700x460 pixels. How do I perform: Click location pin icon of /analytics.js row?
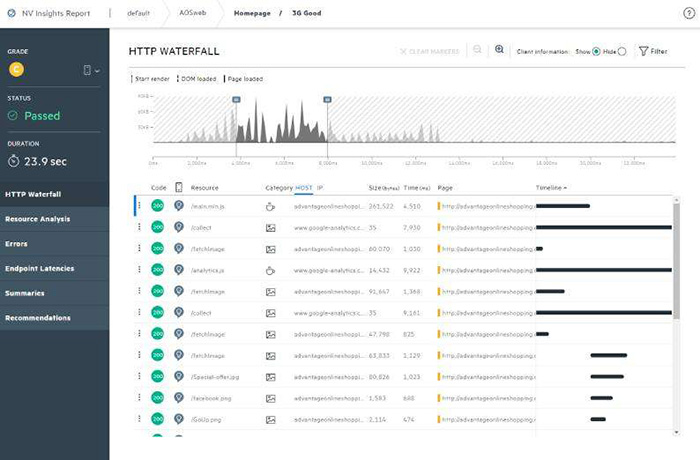pos(179,270)
